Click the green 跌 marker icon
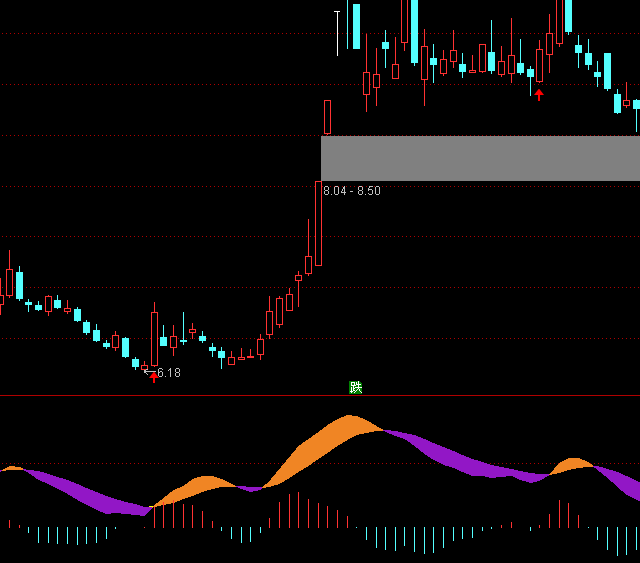 tap(355, 387)
